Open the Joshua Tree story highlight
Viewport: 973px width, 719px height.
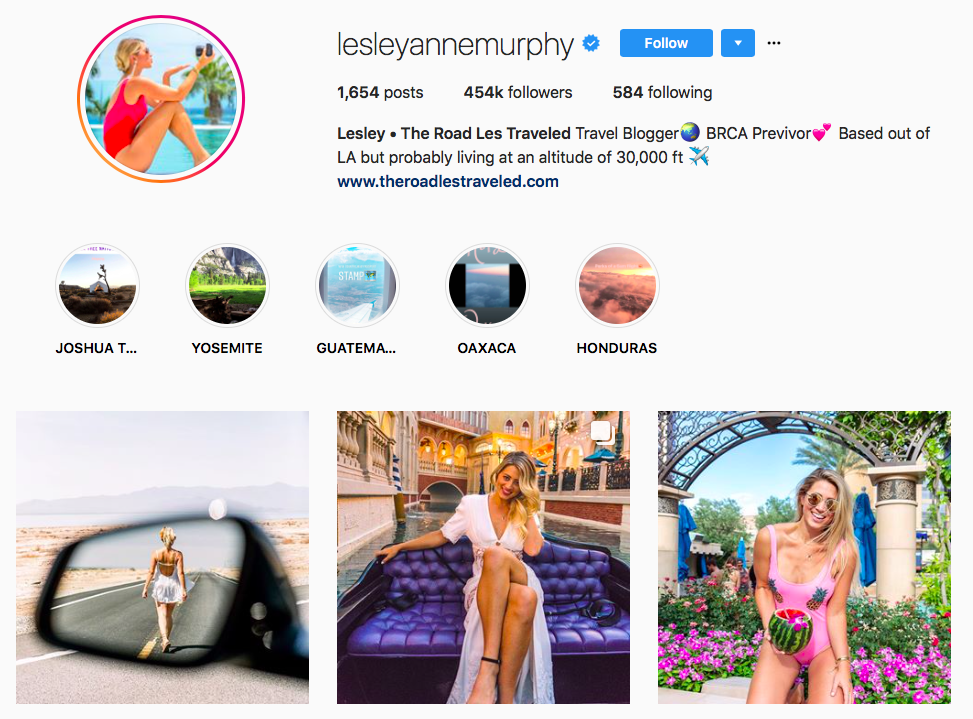pos(97,285)
